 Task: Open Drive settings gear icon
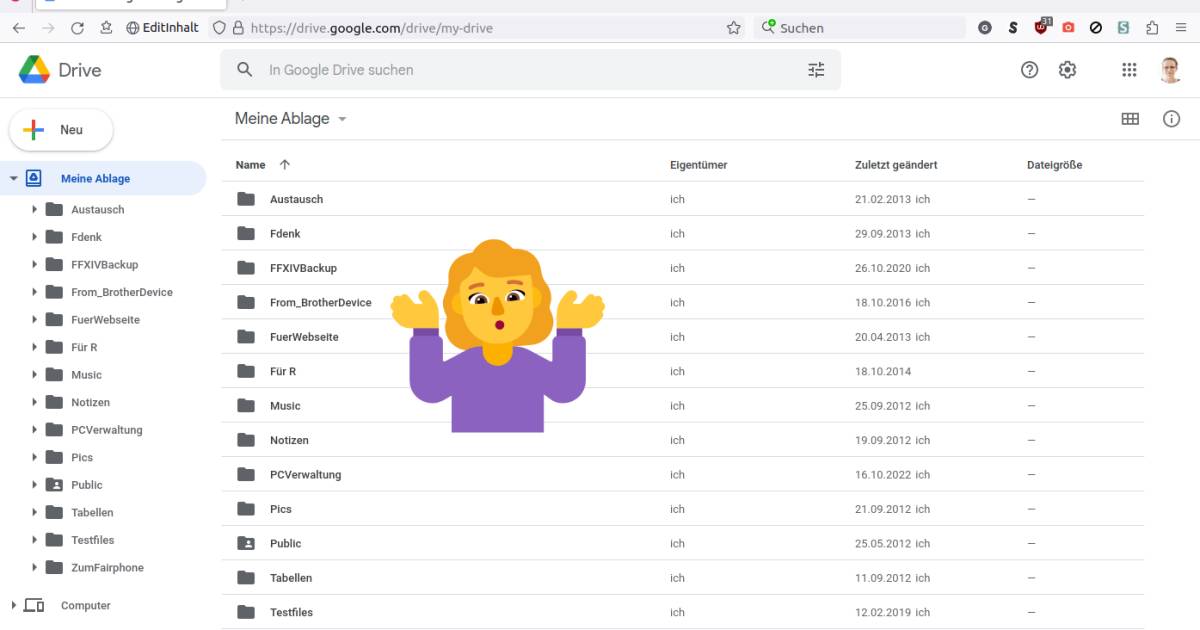click(1067, 70)
